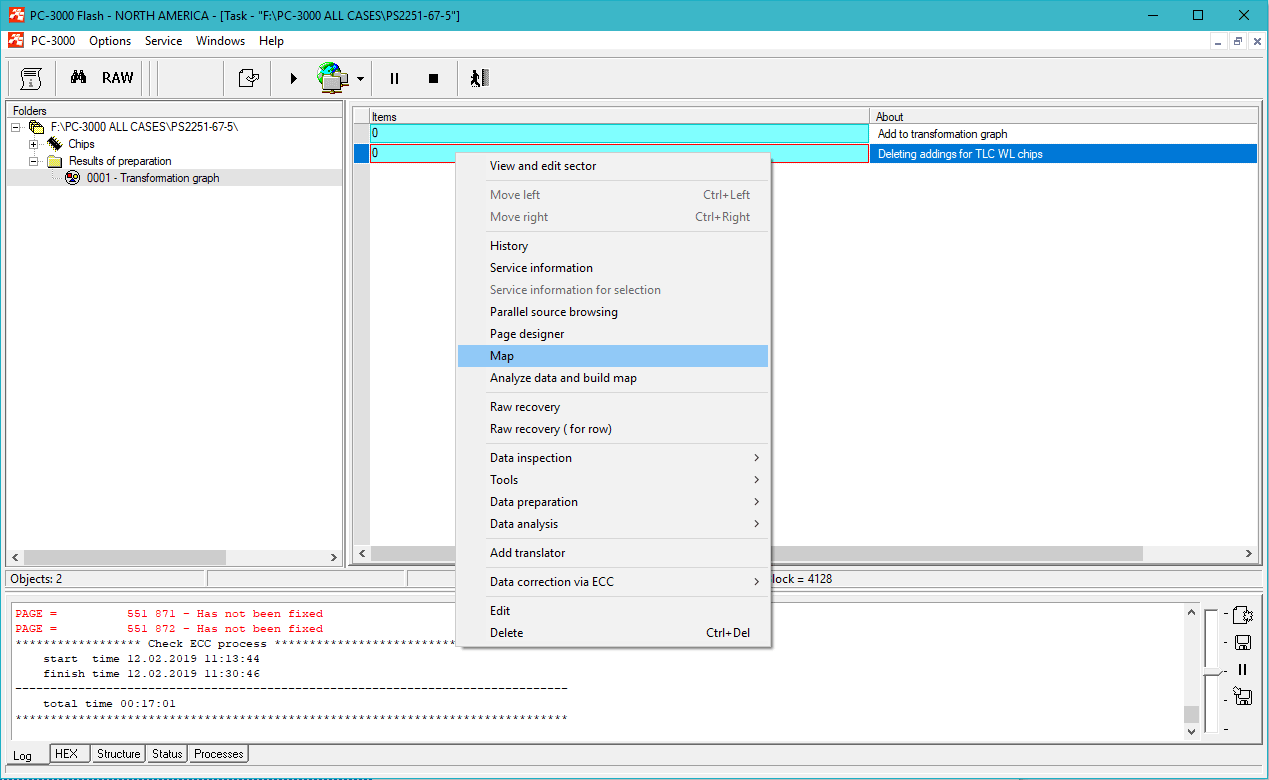
Task: Collapse the Results of preparation node
Action: pyautogui.click(x=34, y=161)
